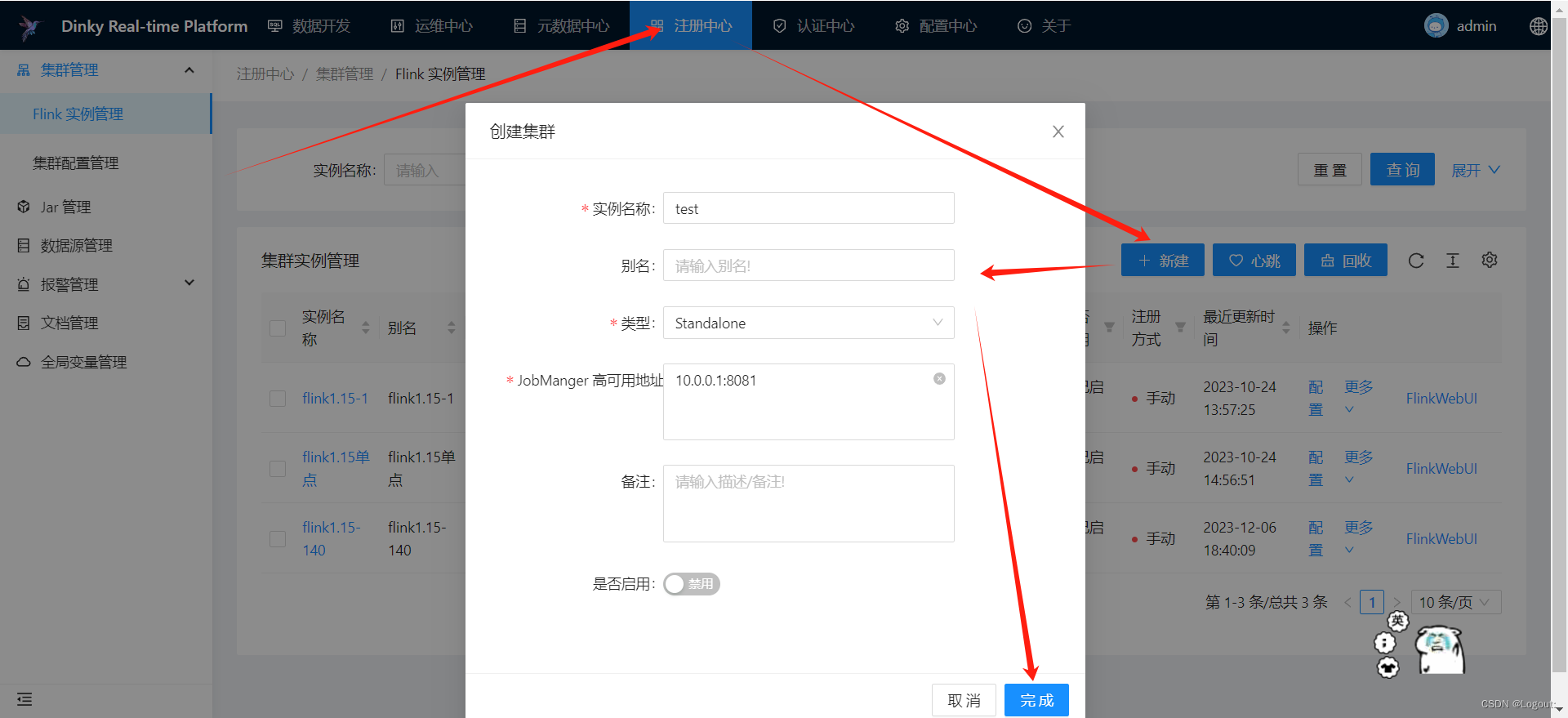The width and height of the screenshot is (1568, 718).
Task: Select all rows header checkbox
Action: [x=278, y=328]
